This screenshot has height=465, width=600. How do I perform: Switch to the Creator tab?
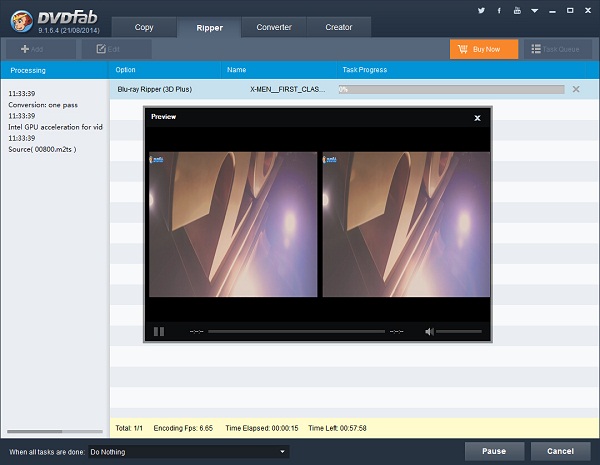pos(339,27)
